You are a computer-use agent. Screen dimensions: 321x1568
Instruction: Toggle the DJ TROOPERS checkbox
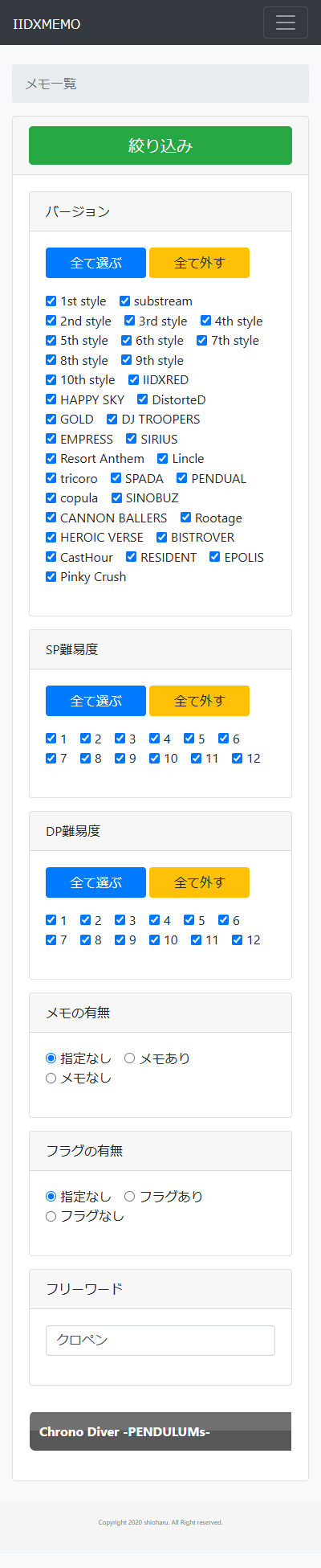(112, 420)
